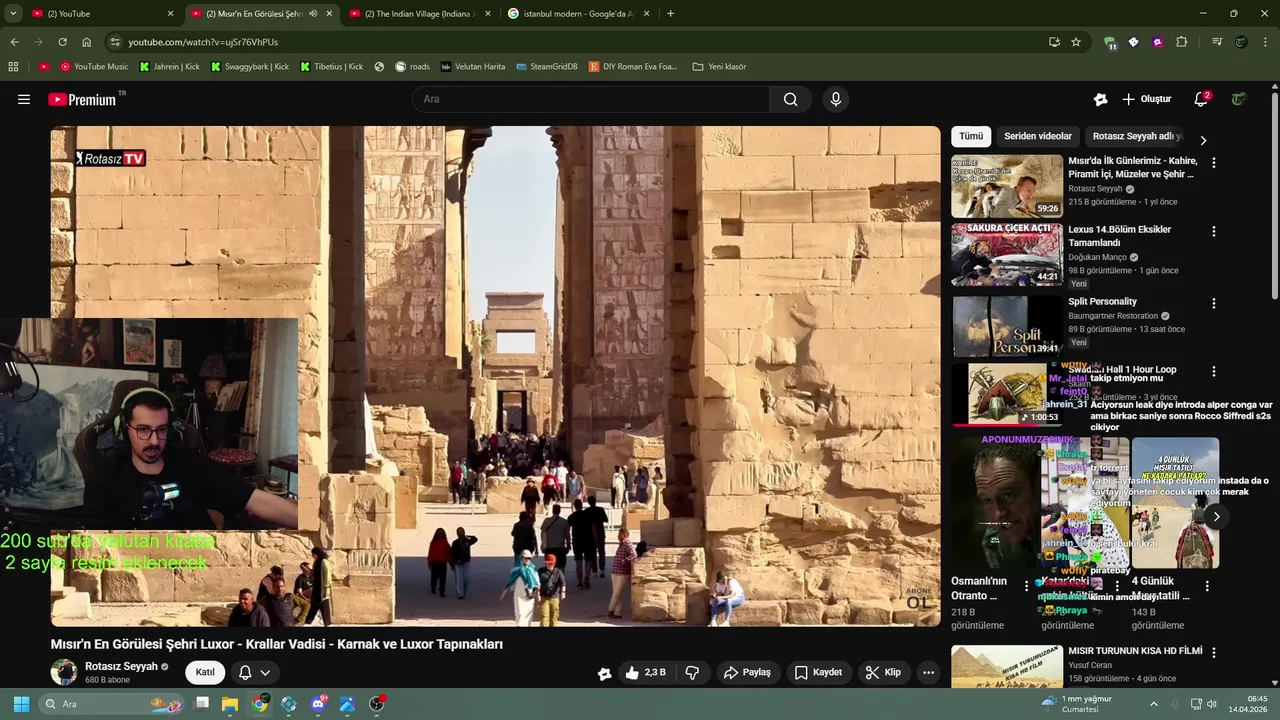Viewport: 1280px width, 720px height.
Task: Mute the audio icon on Mısır'ın tab
Action: [313, 14]
